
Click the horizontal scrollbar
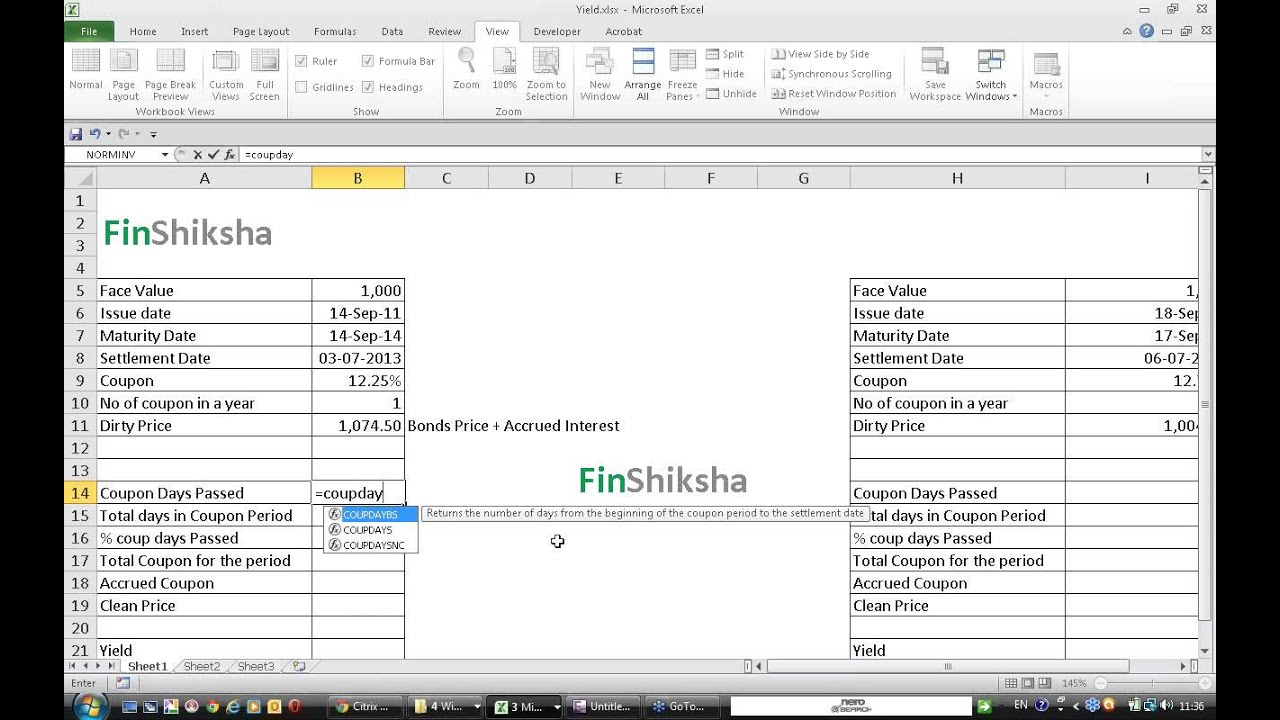(x=948, y=666)
